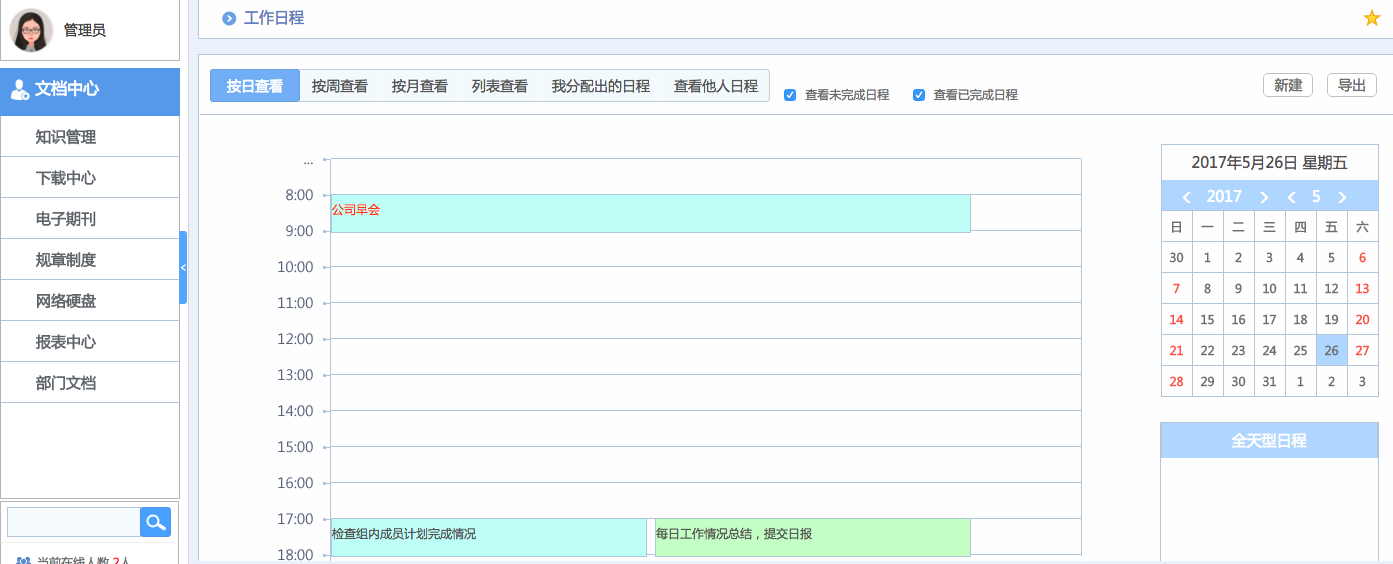Open 查看他人日程 tab
The height and width of the screenshot is (564, 1393).
point(715,86)
